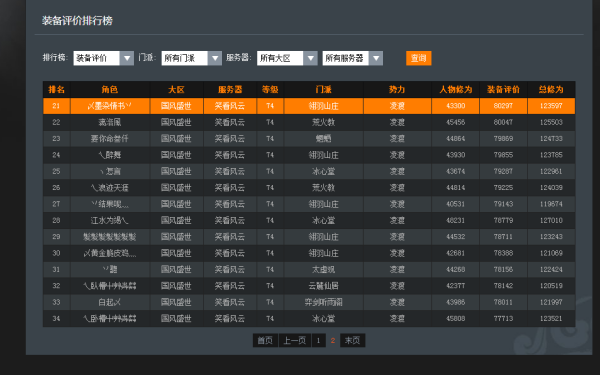
Task: Click the orange 查询 search button
Action: click(x=419, y=58)
